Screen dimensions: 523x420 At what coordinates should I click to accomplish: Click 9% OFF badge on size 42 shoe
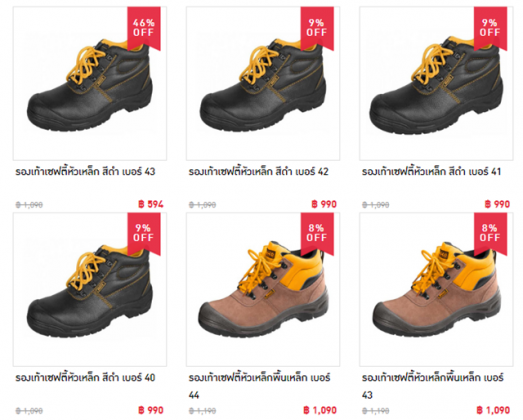click(317, 28)
